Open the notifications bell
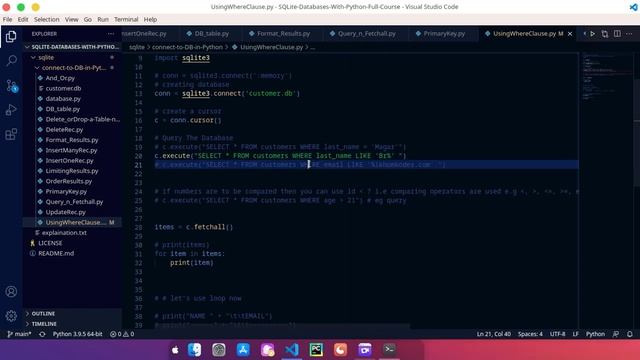The image size is (640, 360). point(630,334)
